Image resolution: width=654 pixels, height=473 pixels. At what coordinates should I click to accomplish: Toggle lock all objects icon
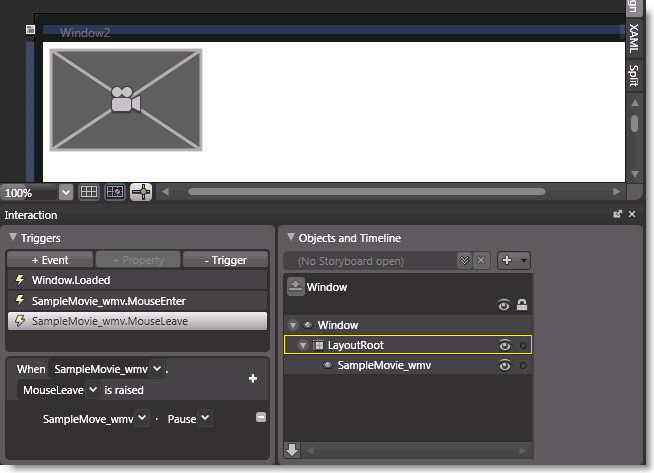point(522,305)
